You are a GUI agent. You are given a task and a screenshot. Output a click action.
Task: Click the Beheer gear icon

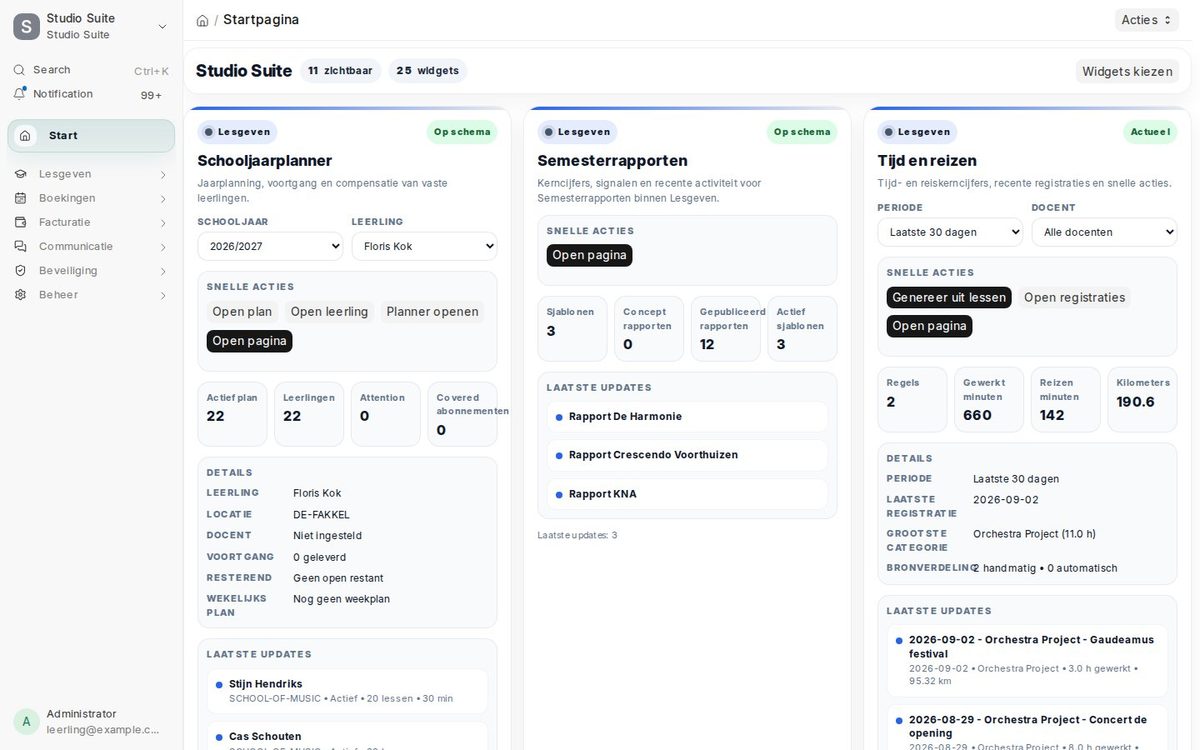pos(19,294)
